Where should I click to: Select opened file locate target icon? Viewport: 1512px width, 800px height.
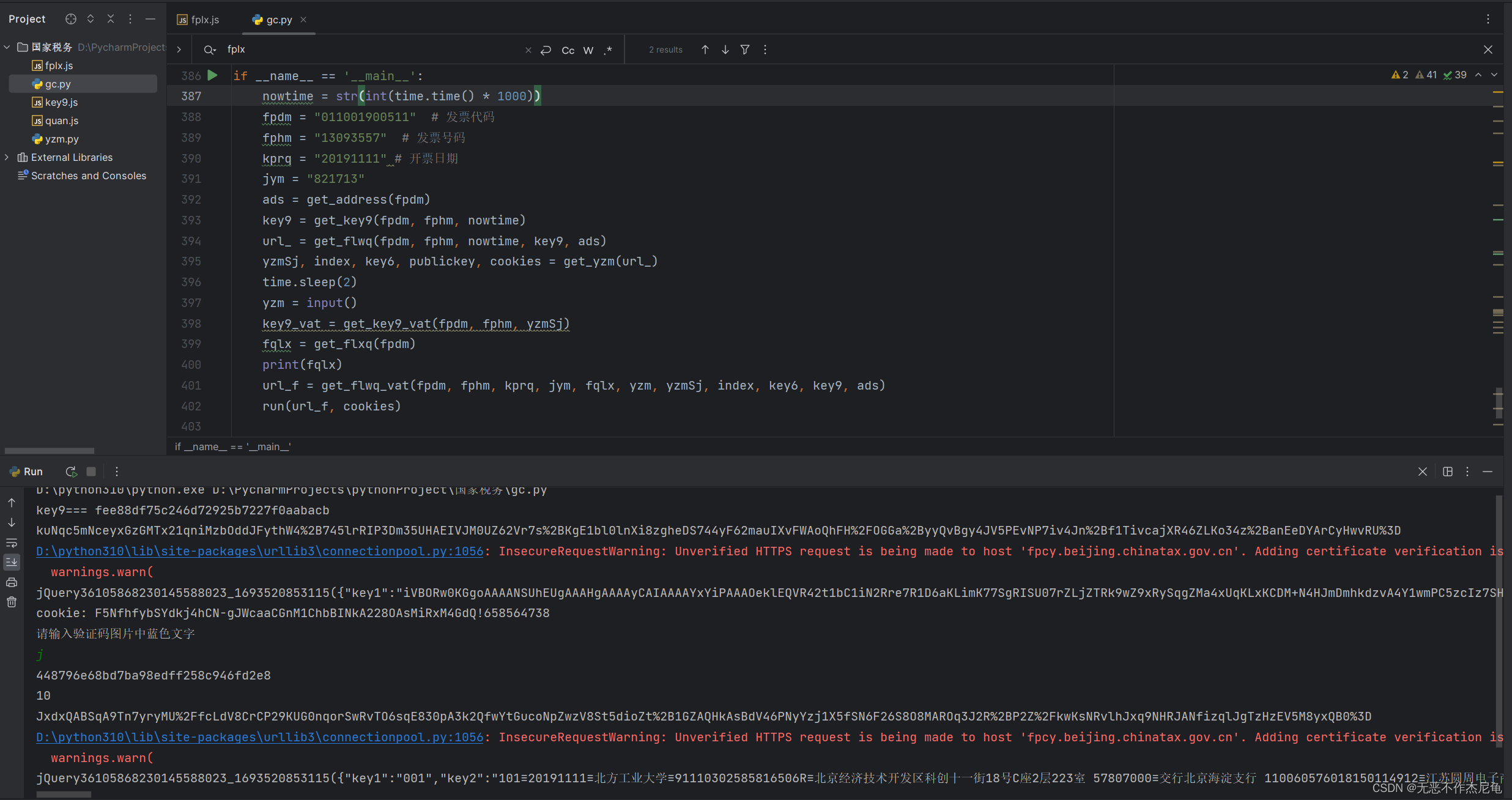[71, 19]
